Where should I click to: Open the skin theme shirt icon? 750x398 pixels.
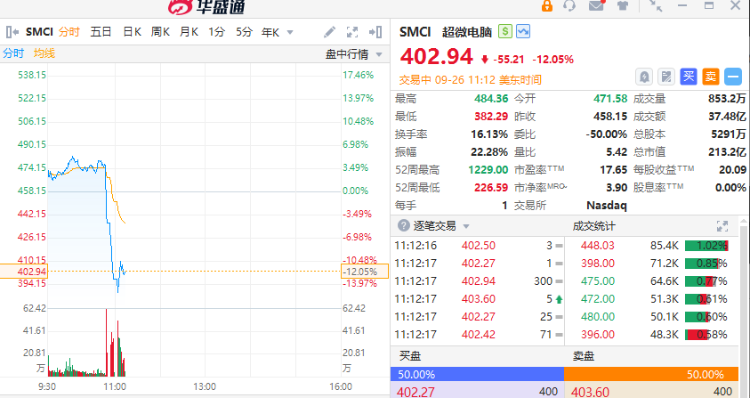click(x=623, y=6)
